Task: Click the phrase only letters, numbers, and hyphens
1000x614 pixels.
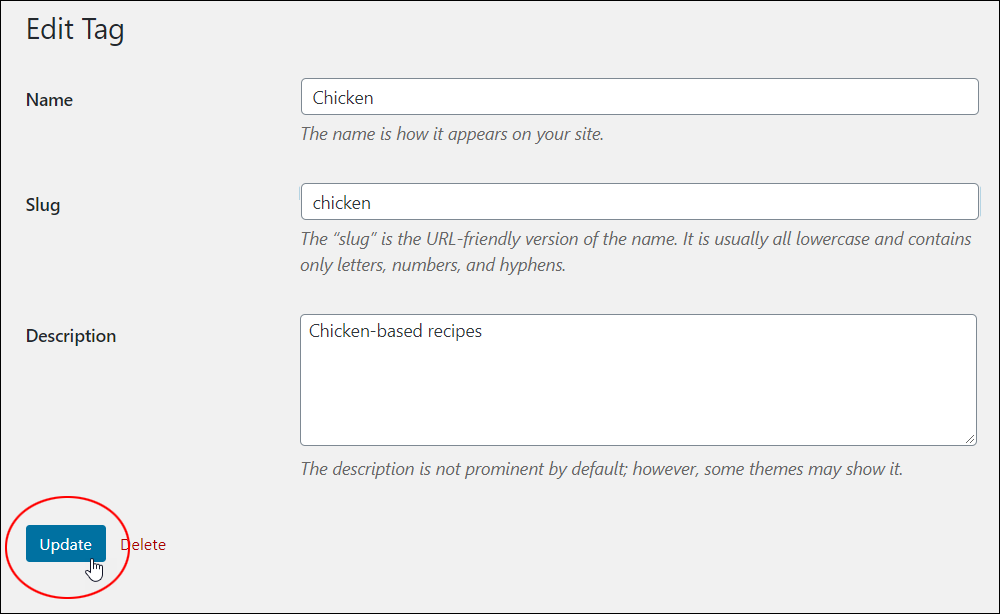Action: pyautogui.click(x=433, y=265)
